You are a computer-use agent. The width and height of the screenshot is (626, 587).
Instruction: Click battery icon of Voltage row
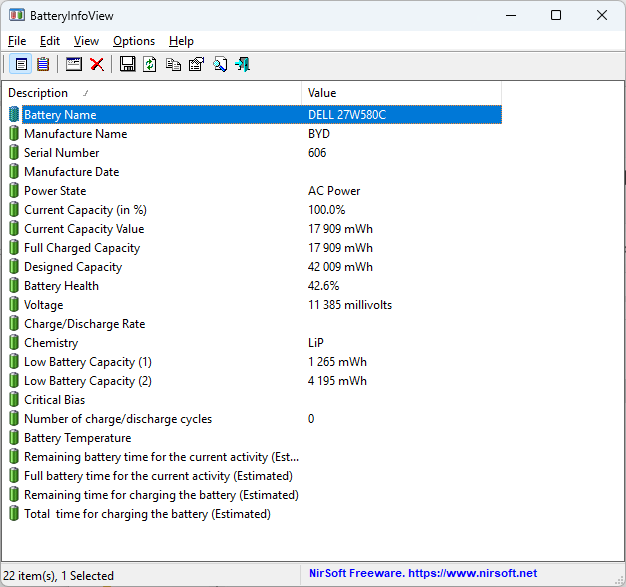point(14,305)
